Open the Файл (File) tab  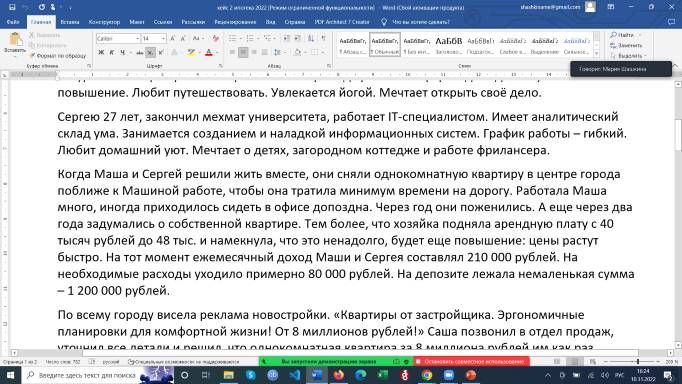tap(13, 21)
